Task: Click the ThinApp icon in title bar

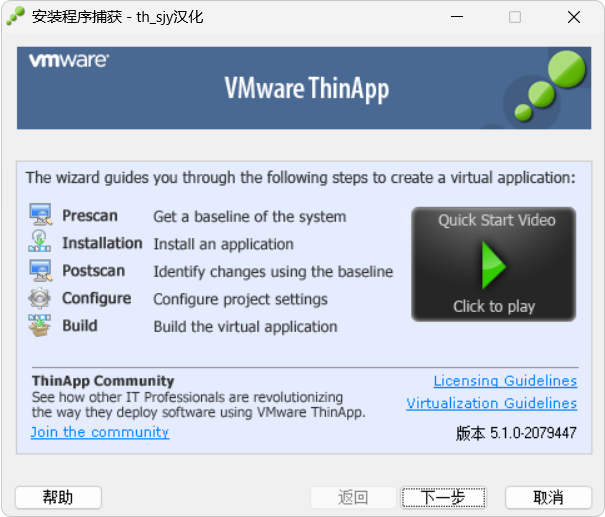Action: click(x=15, y=17)
